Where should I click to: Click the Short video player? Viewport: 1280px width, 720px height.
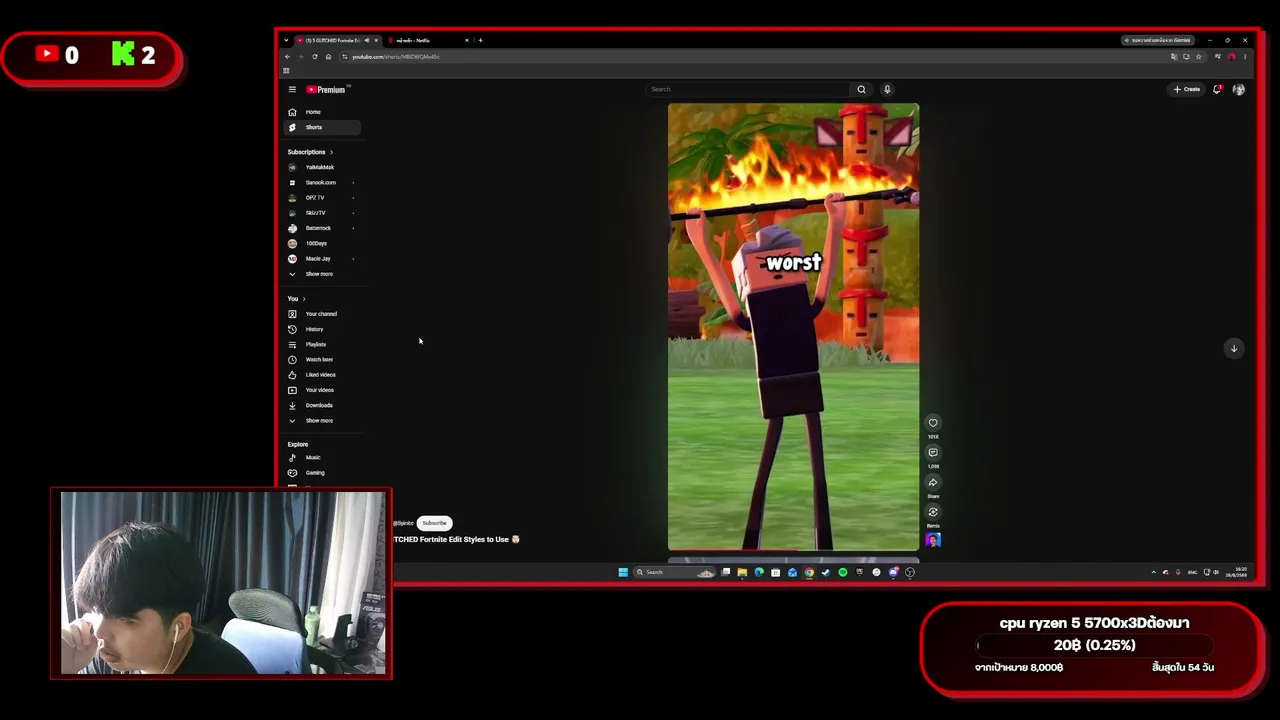[x=793, y=327]
